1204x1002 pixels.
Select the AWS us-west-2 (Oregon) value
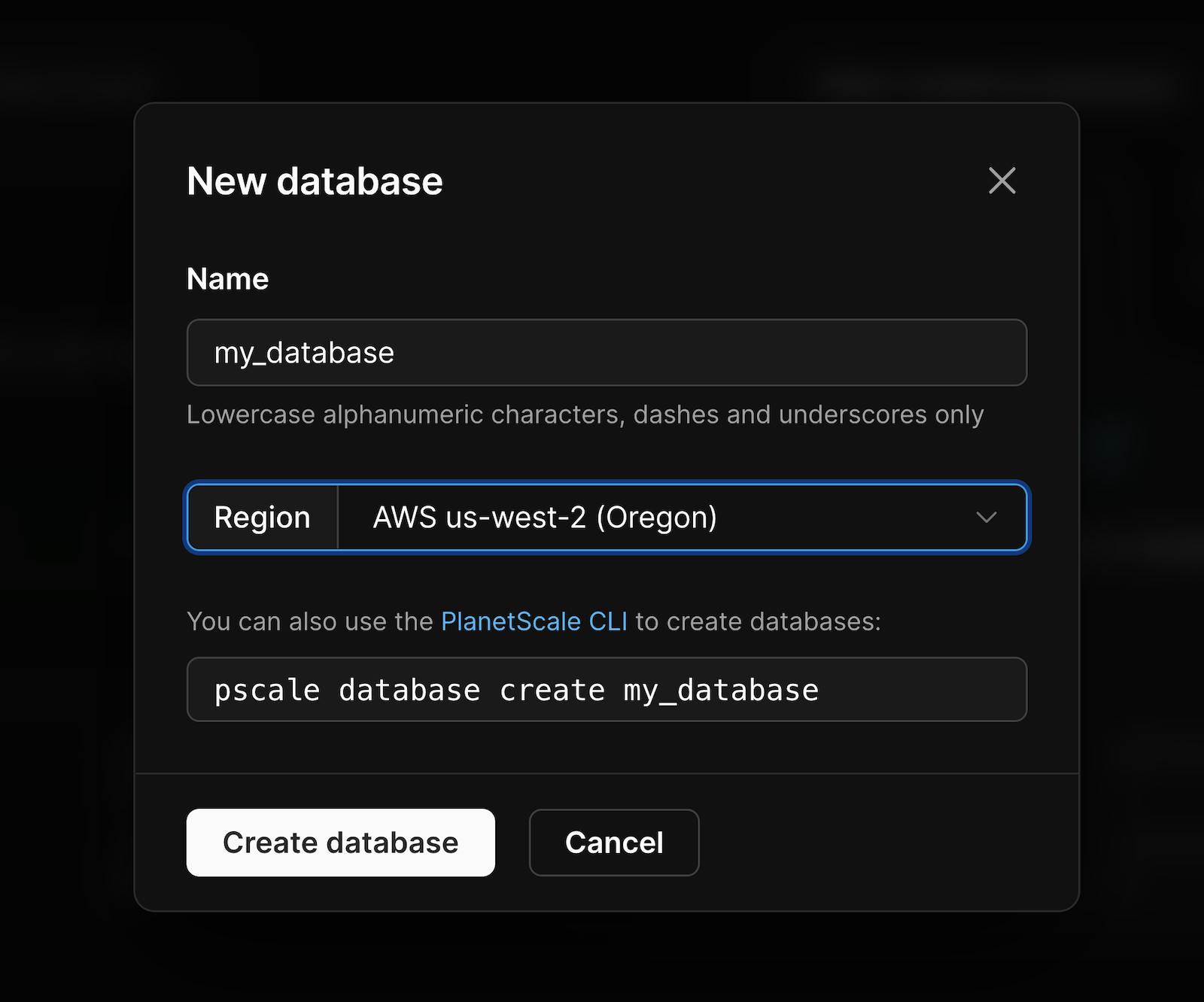point(545,518)
